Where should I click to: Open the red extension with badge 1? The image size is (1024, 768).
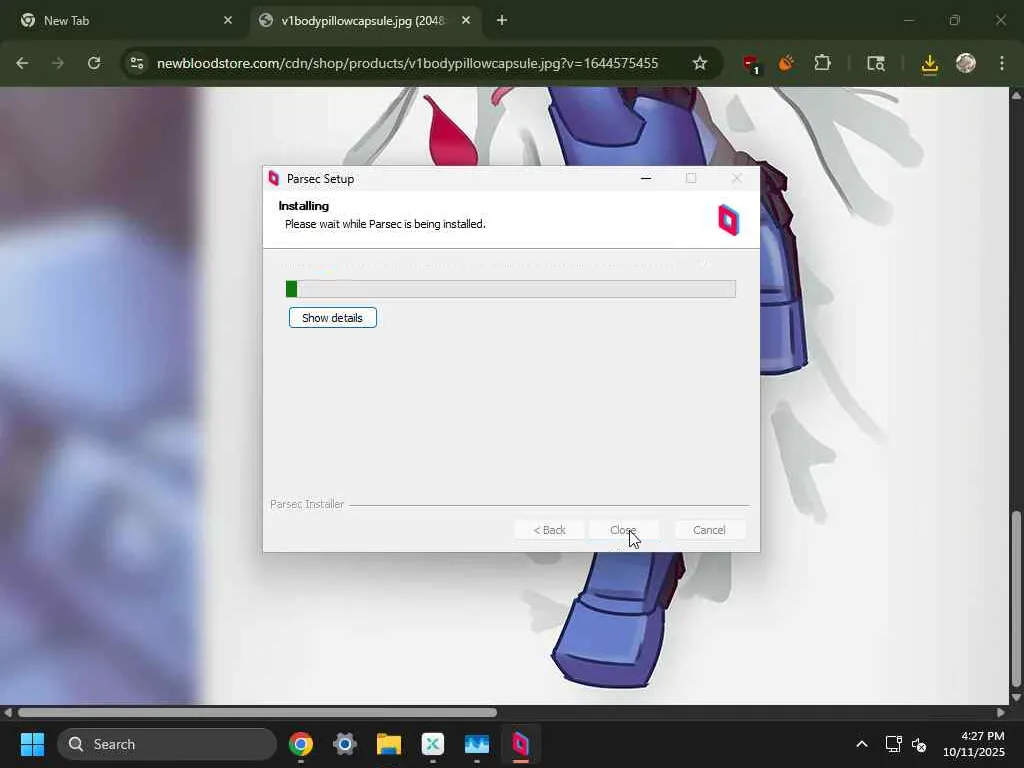coord(751,64)
